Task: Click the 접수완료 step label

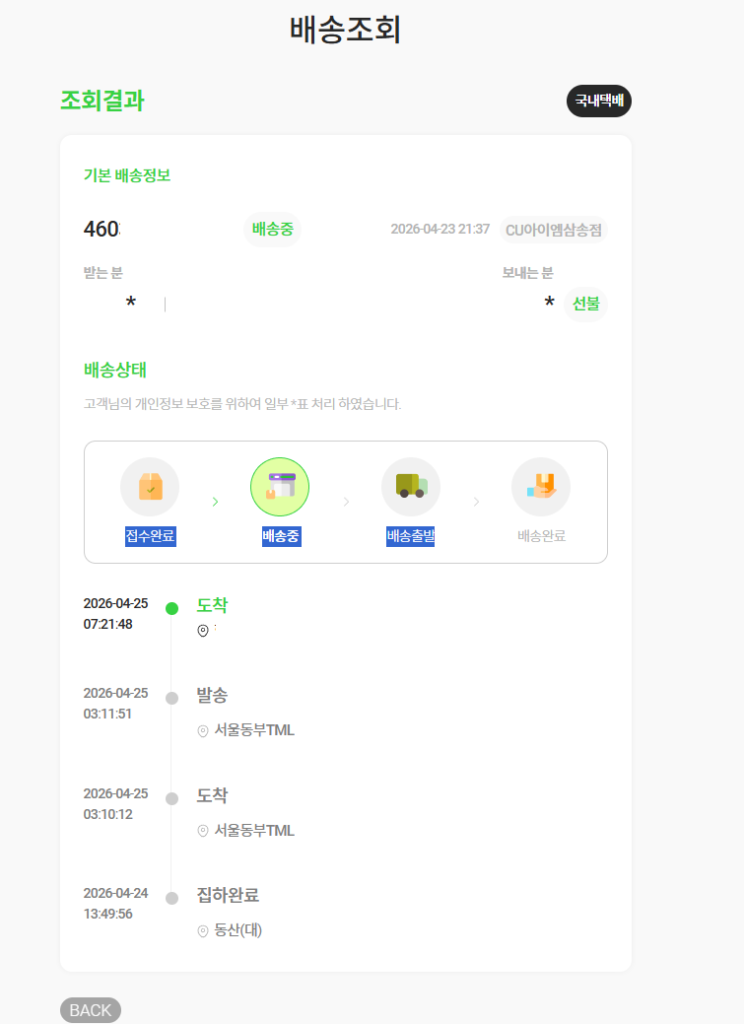Action: point(150,536)
